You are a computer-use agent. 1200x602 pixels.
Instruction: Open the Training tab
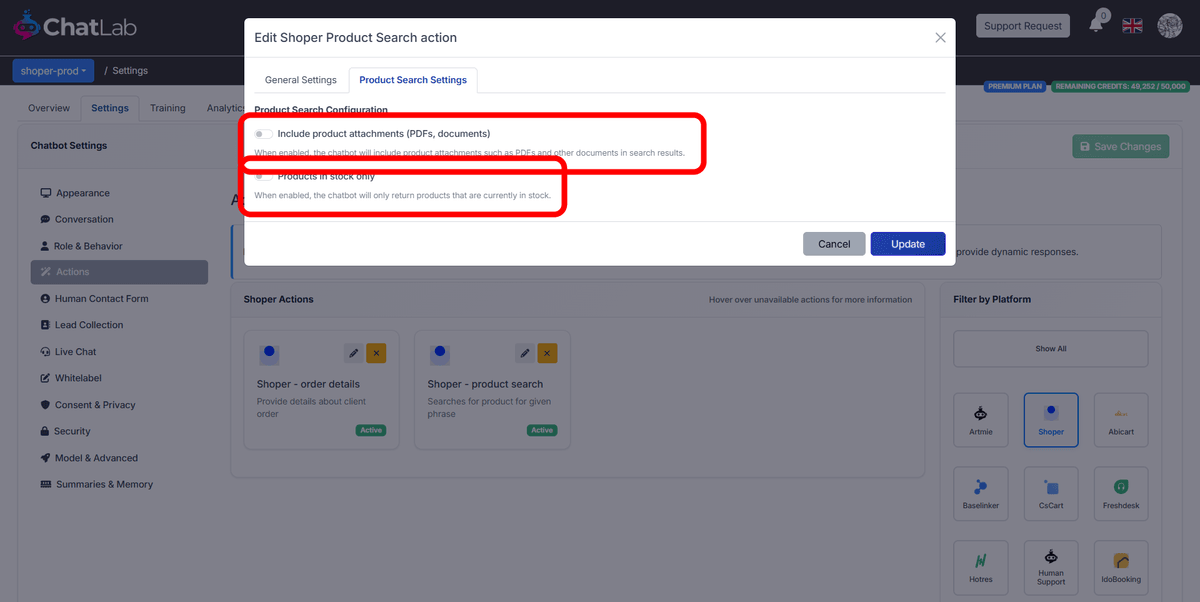click(167, 108)
